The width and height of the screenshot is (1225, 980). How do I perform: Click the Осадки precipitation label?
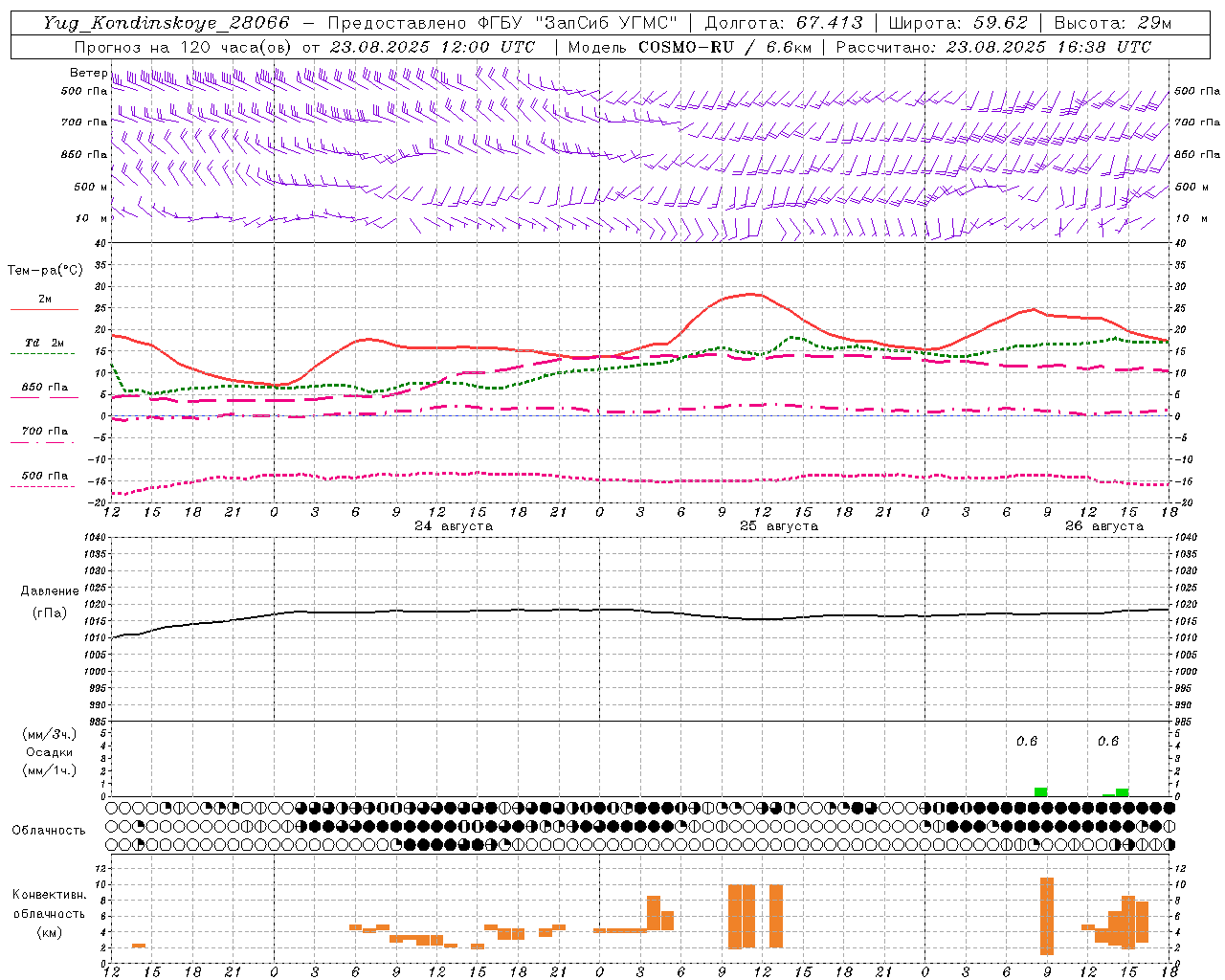(x=50, y=752)
